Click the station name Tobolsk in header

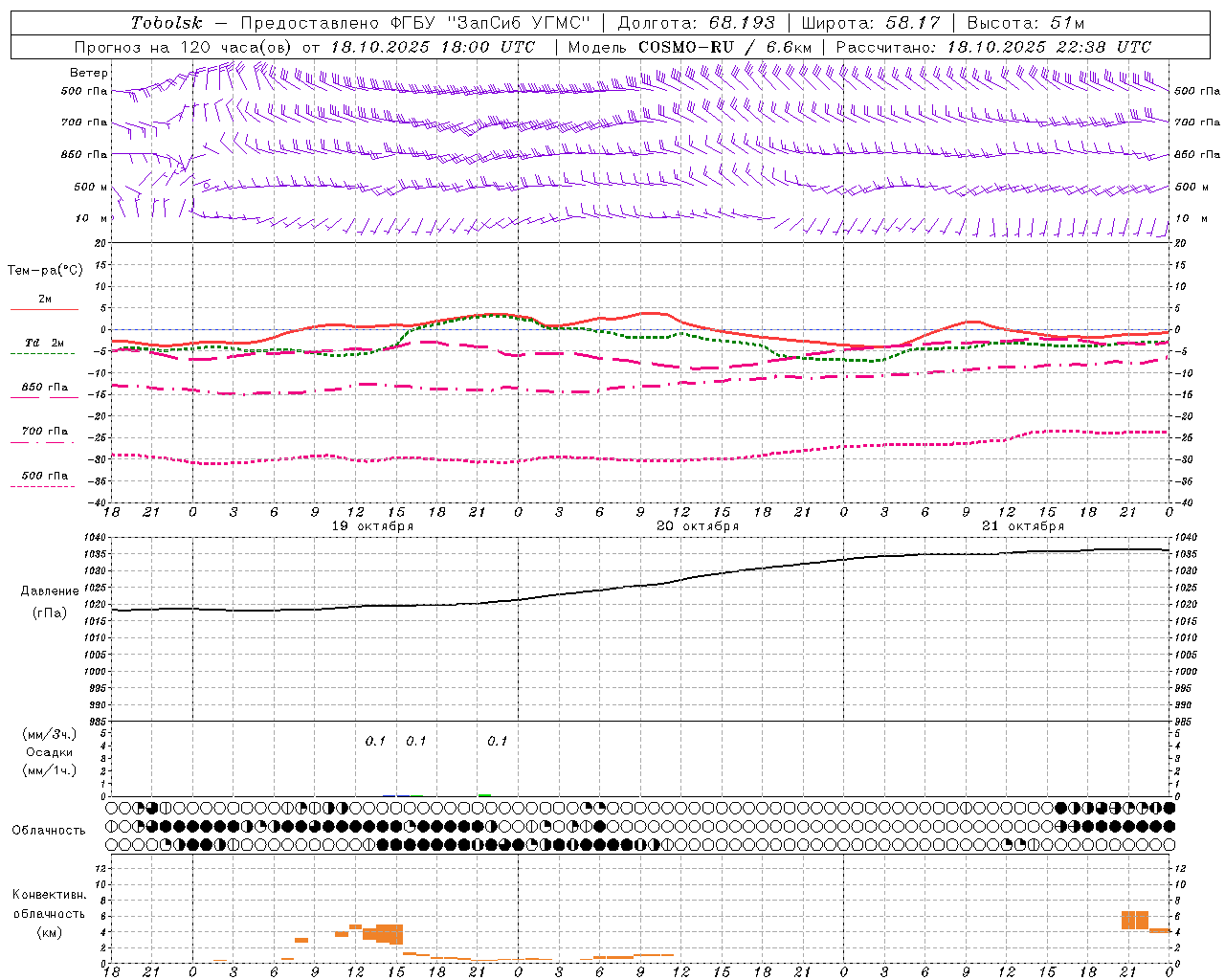click(x=167, y=23)
